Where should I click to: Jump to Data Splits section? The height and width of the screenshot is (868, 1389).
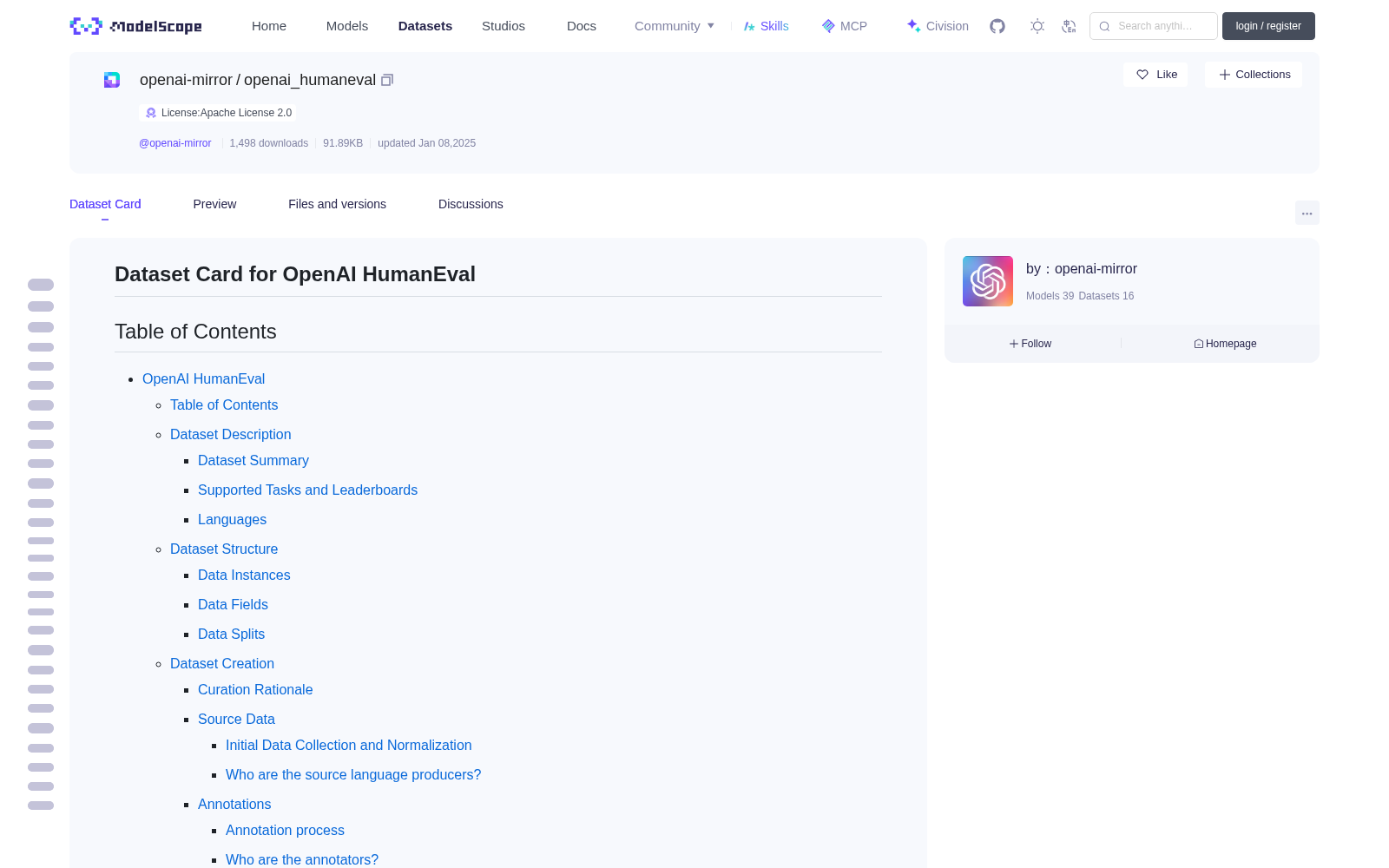231,634
